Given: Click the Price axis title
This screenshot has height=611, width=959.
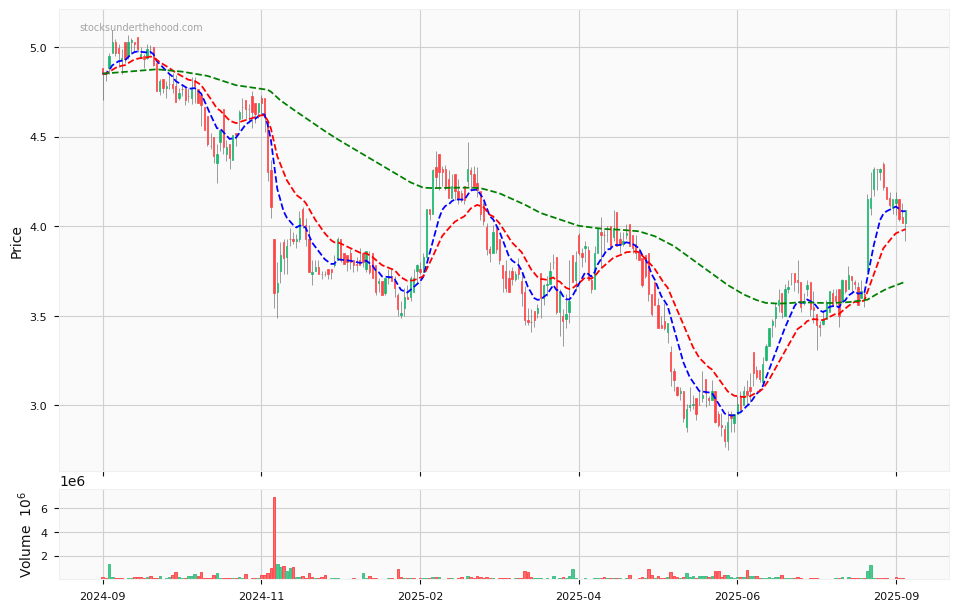Looking at the screenshot, I should 17,243.
